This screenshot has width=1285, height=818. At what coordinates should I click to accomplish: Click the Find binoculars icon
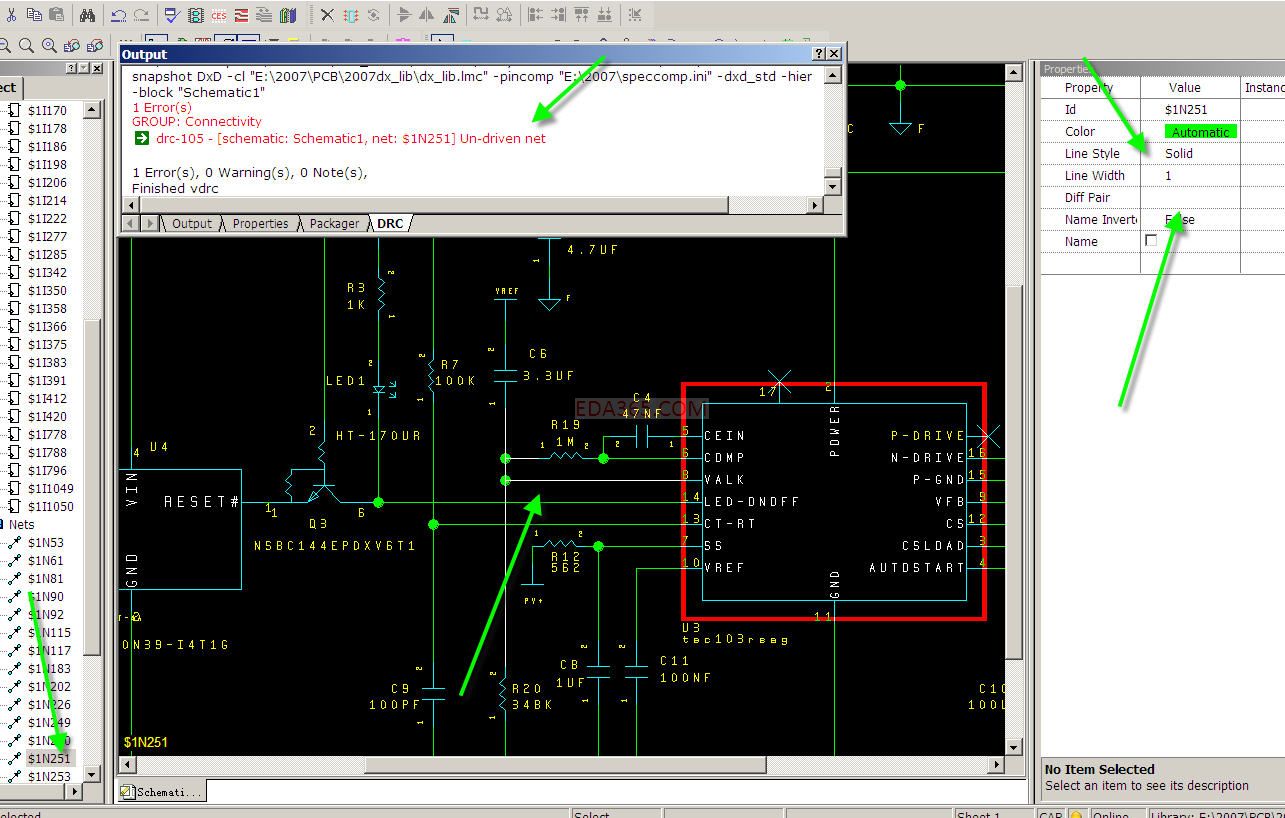coord(87,15)
